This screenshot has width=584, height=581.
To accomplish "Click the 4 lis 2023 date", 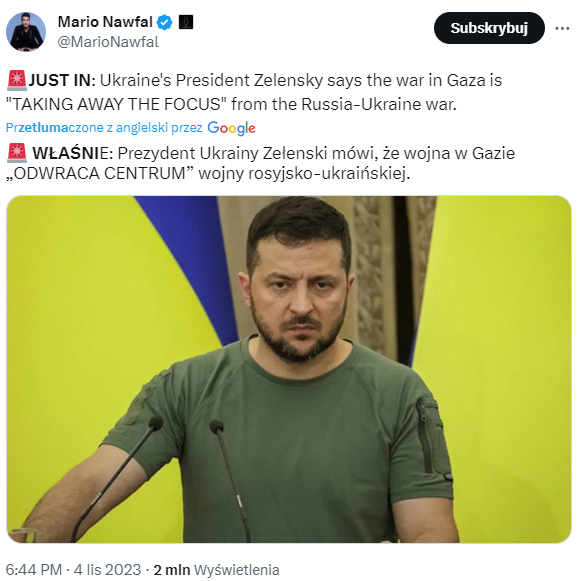I will pos(107,570).
